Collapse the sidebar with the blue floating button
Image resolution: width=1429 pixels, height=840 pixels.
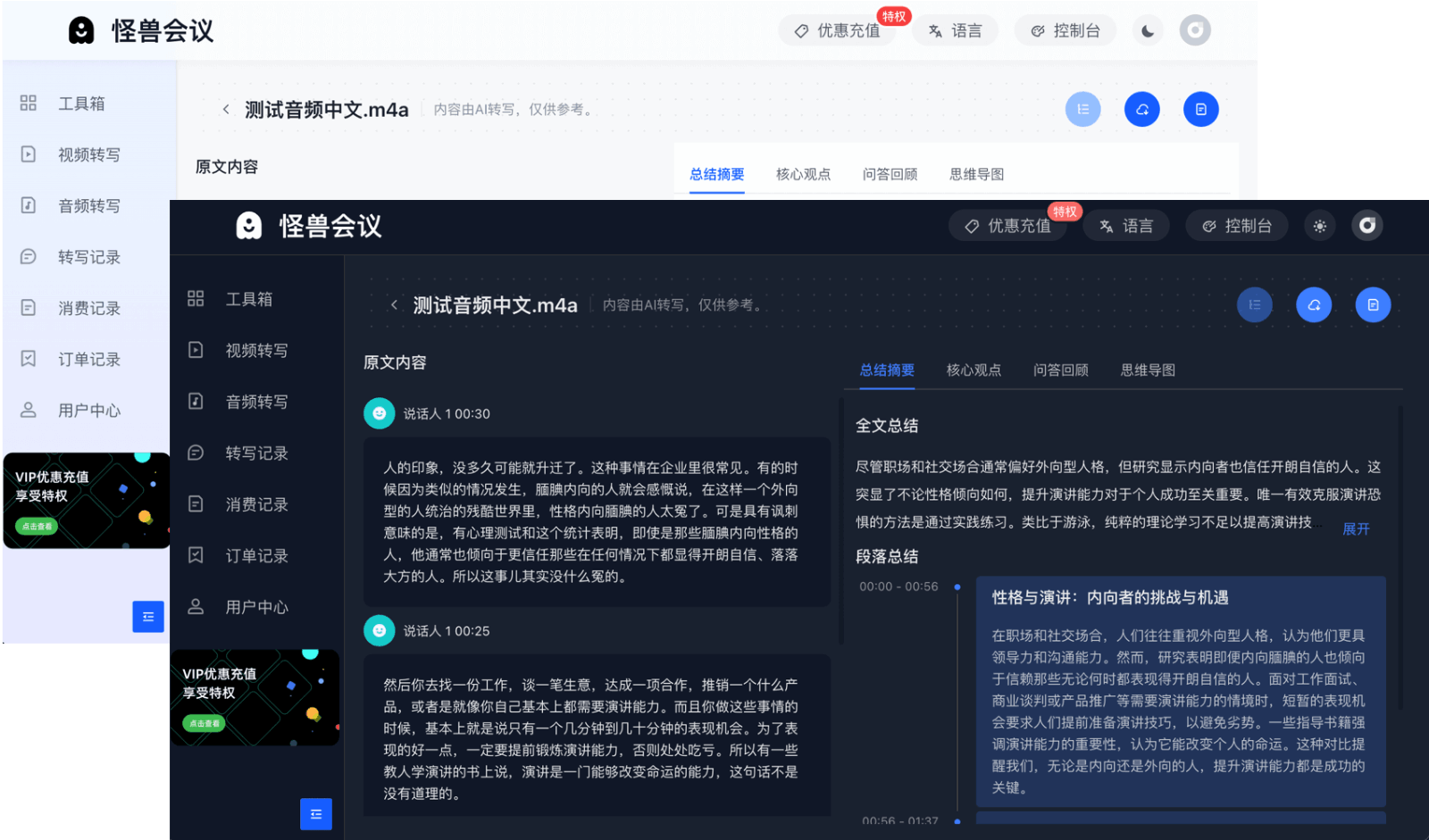click(316, 814)
